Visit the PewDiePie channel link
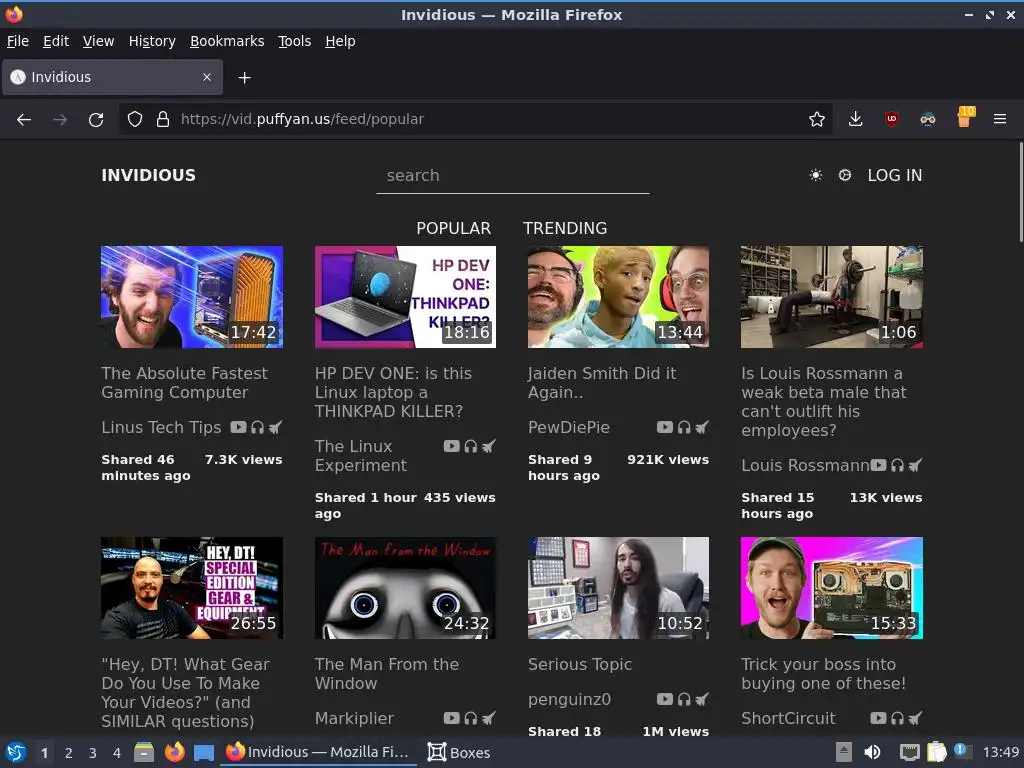Viewport: 1024px width, 768px height. (x=569, y=427)
